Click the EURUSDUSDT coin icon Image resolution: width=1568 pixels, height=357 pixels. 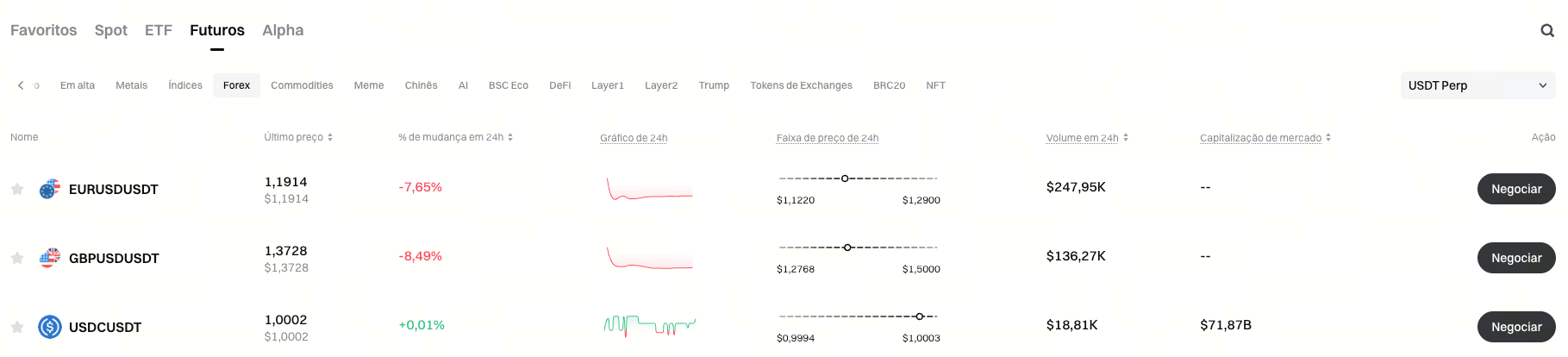point(50,189)
